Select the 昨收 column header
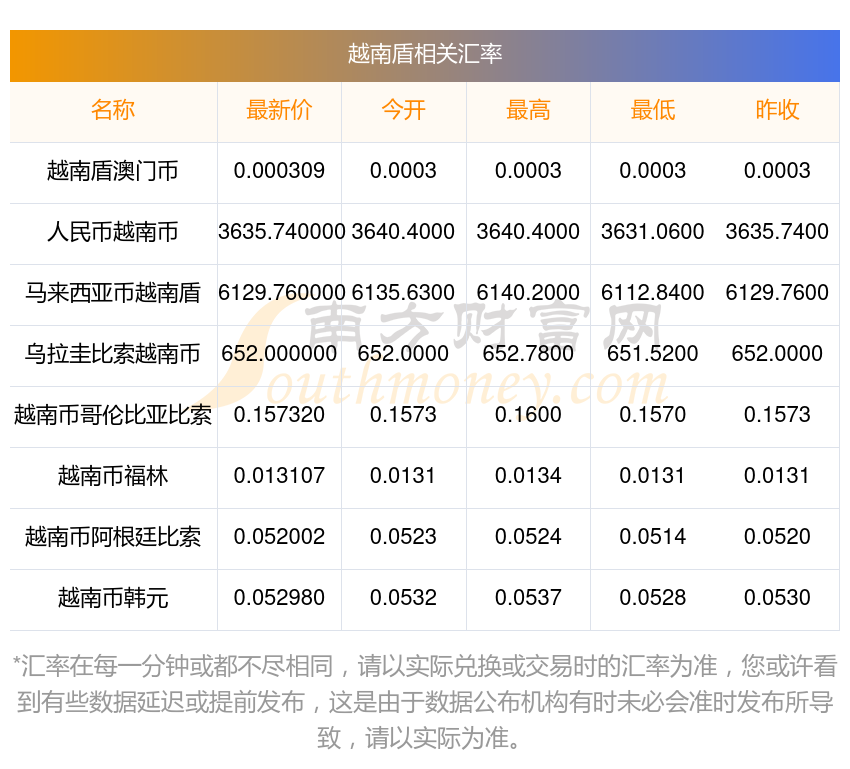This screenshot has height=769, width=850. [777, 110]
